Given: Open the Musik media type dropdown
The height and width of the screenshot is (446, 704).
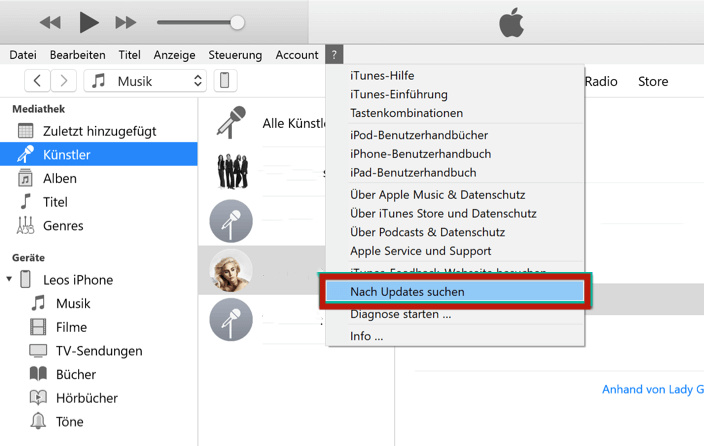Looking at the screenshot, I should coord(145,81).
